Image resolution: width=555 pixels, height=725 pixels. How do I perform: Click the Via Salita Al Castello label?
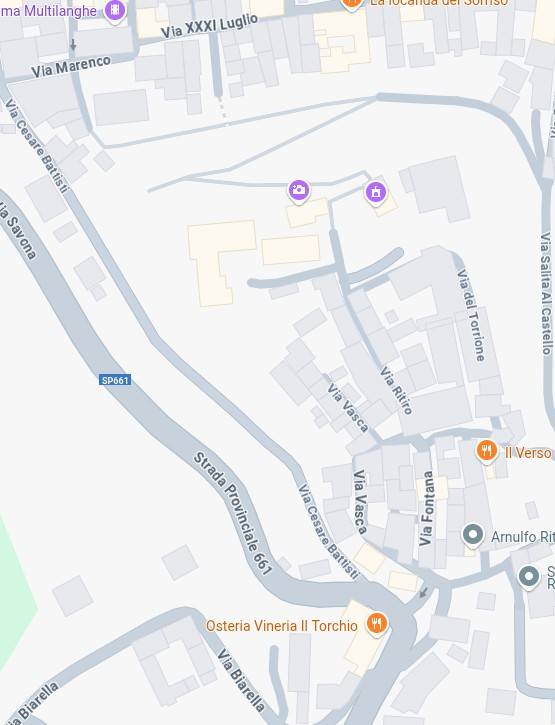(x=547, y=294)
